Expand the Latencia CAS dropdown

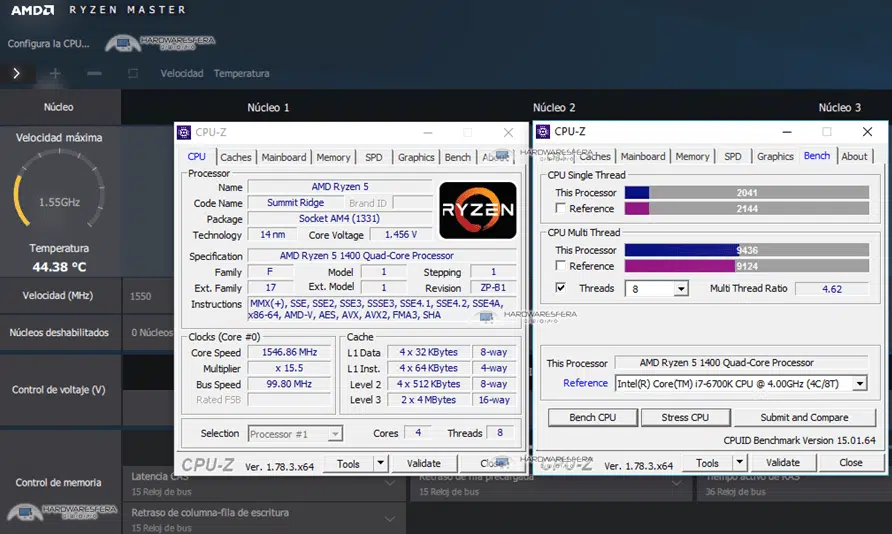tap(390, 483)
